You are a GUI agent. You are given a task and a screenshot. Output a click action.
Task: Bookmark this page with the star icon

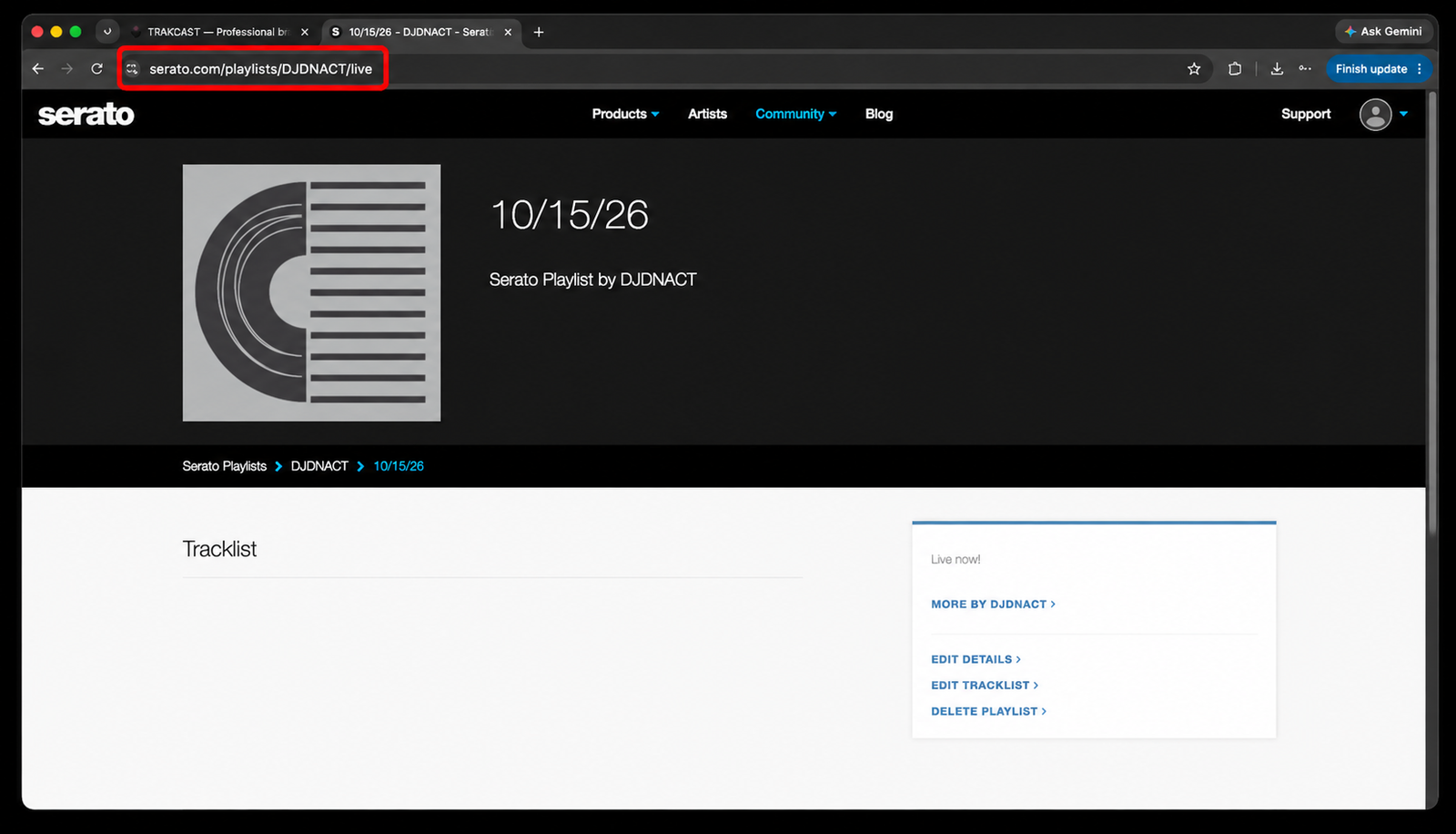click(1194, 68)
